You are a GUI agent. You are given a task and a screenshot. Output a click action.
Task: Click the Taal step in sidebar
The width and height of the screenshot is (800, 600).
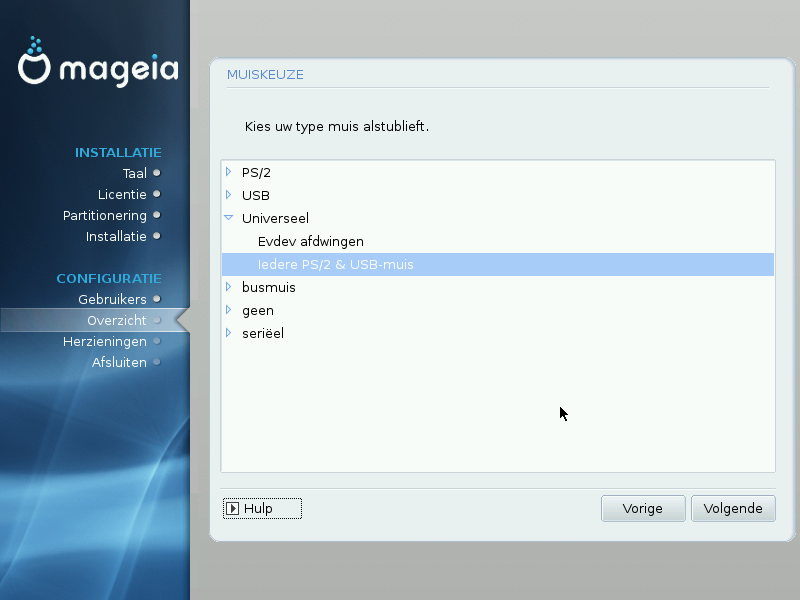(135, 173)
